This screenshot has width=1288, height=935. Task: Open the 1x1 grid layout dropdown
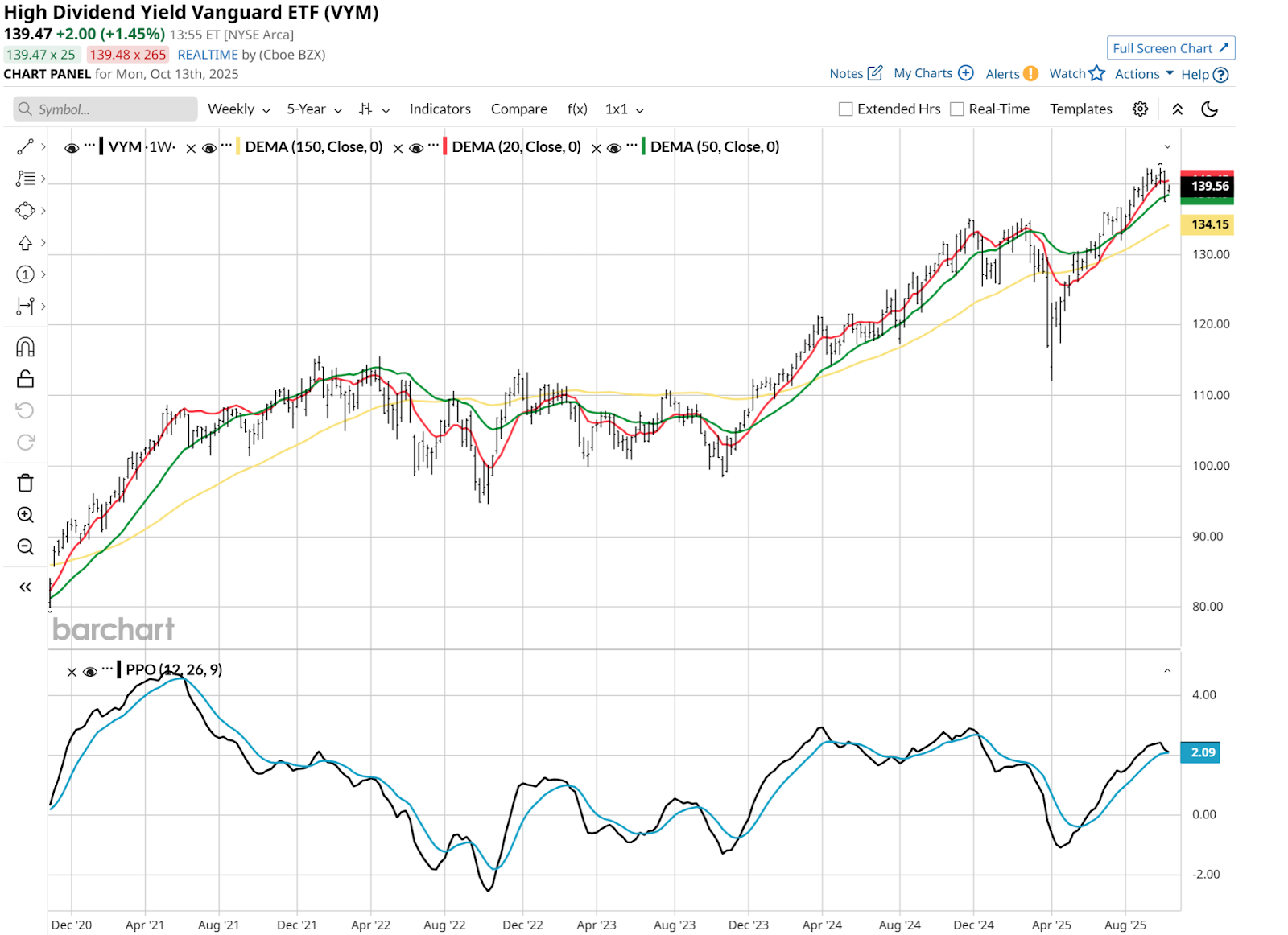point(624,109)
